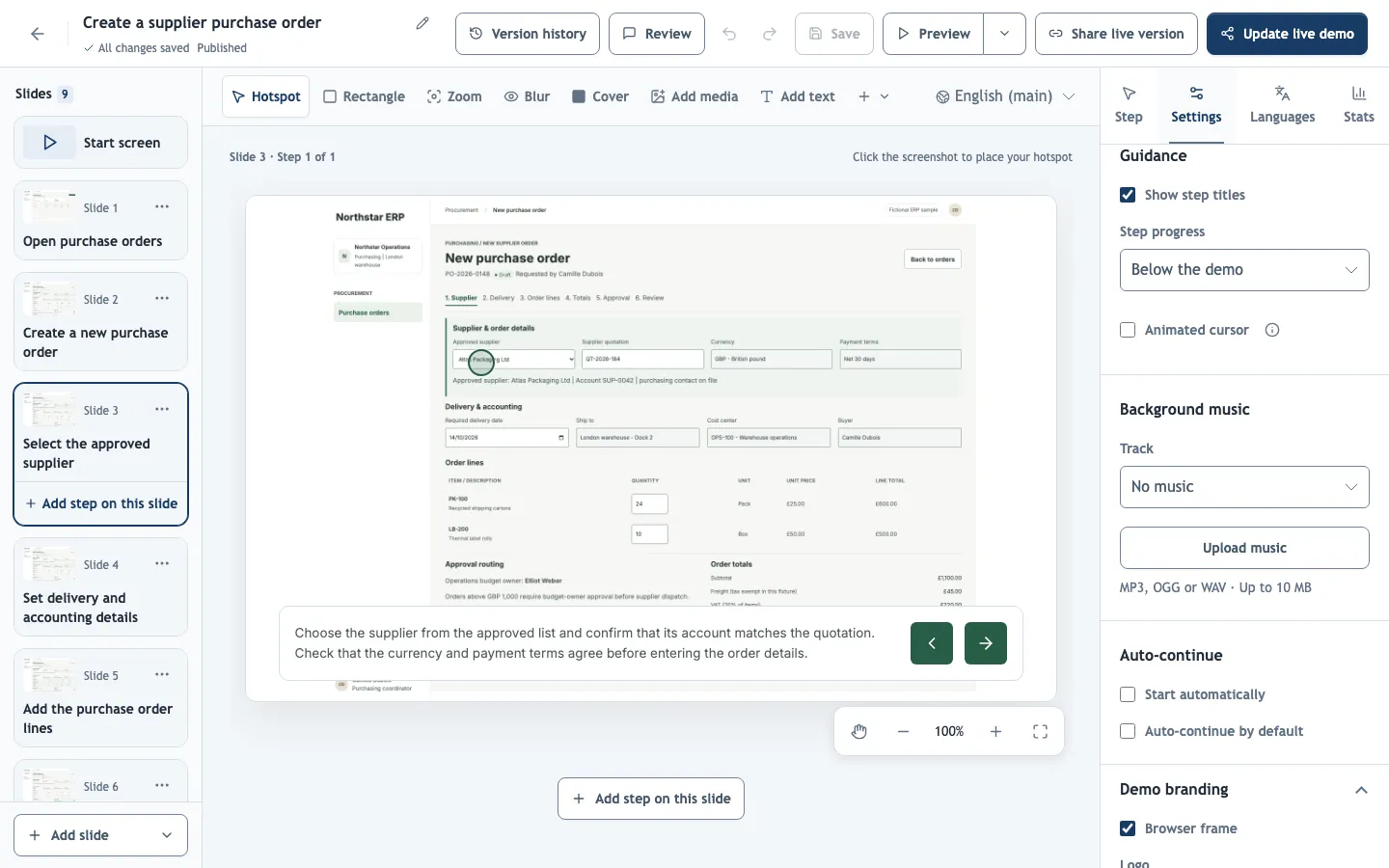Open the Track music dropdown
The width and height of the screenshot is (1389, 868).
pos(1244,487)
